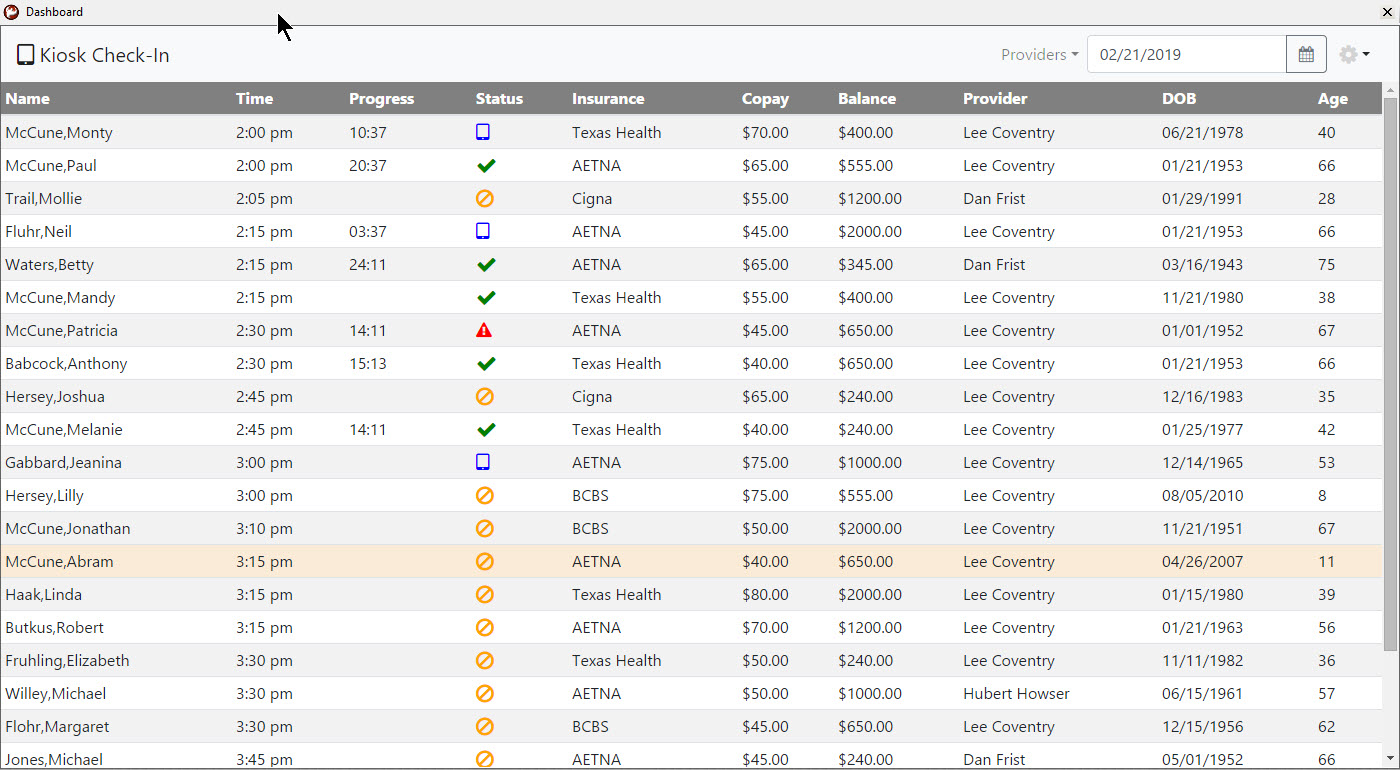
Task: Sort by the Name column header
Action: (x=27, y=98)
